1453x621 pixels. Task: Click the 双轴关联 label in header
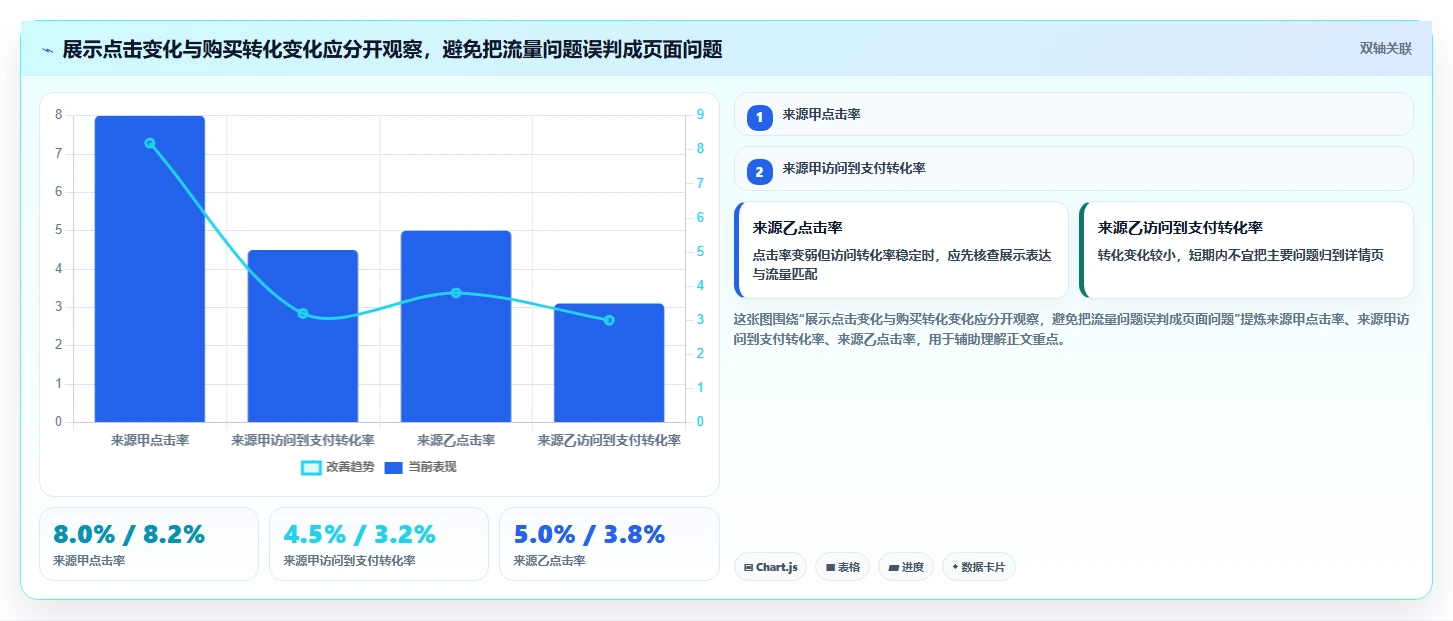tap(1385, 48)
